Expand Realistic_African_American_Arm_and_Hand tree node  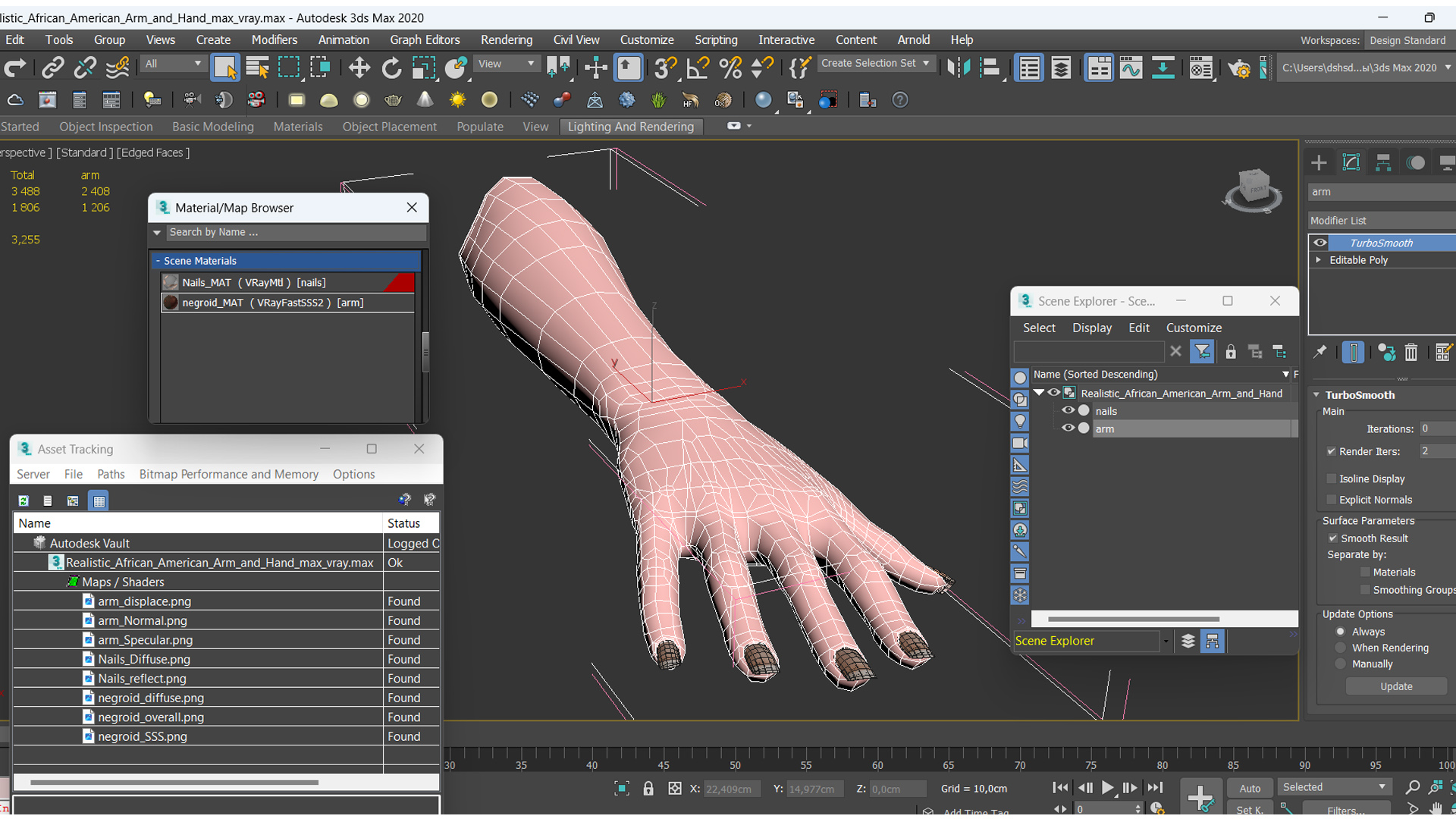coord(1038,392)
